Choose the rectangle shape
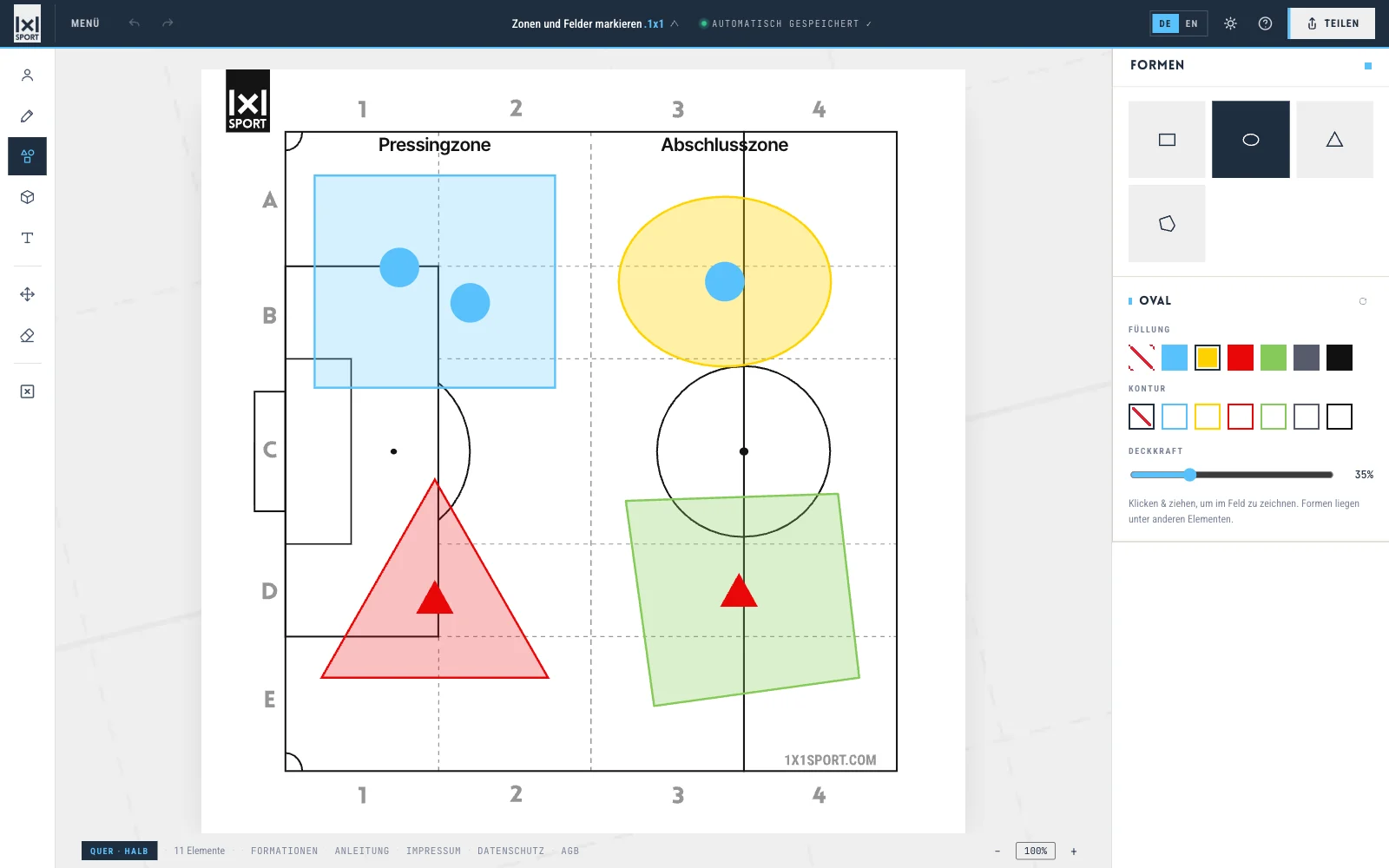Image resolution: width=1389 pixels, height=868 pixels. (1167, 140)
